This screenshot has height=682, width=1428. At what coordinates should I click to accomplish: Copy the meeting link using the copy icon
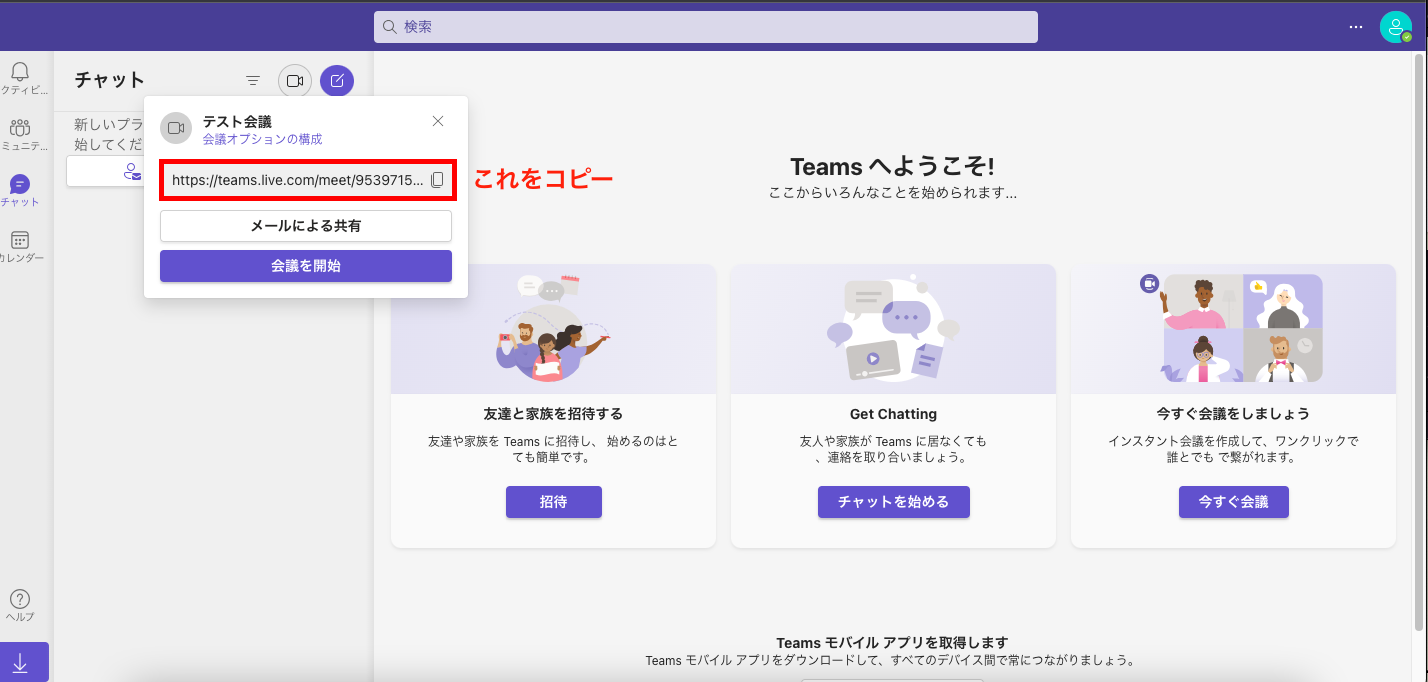coord(437,181)
